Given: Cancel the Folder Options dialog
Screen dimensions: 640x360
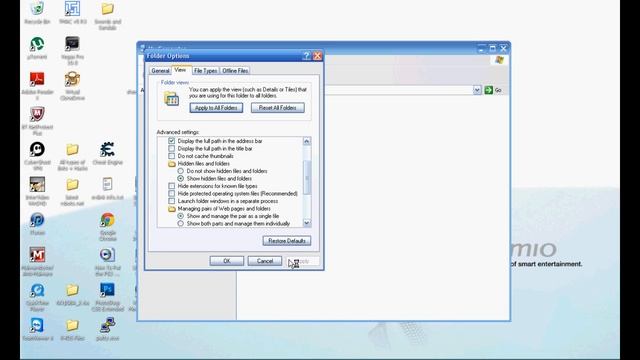Looking at the screenshot, I should click(265, 261).
